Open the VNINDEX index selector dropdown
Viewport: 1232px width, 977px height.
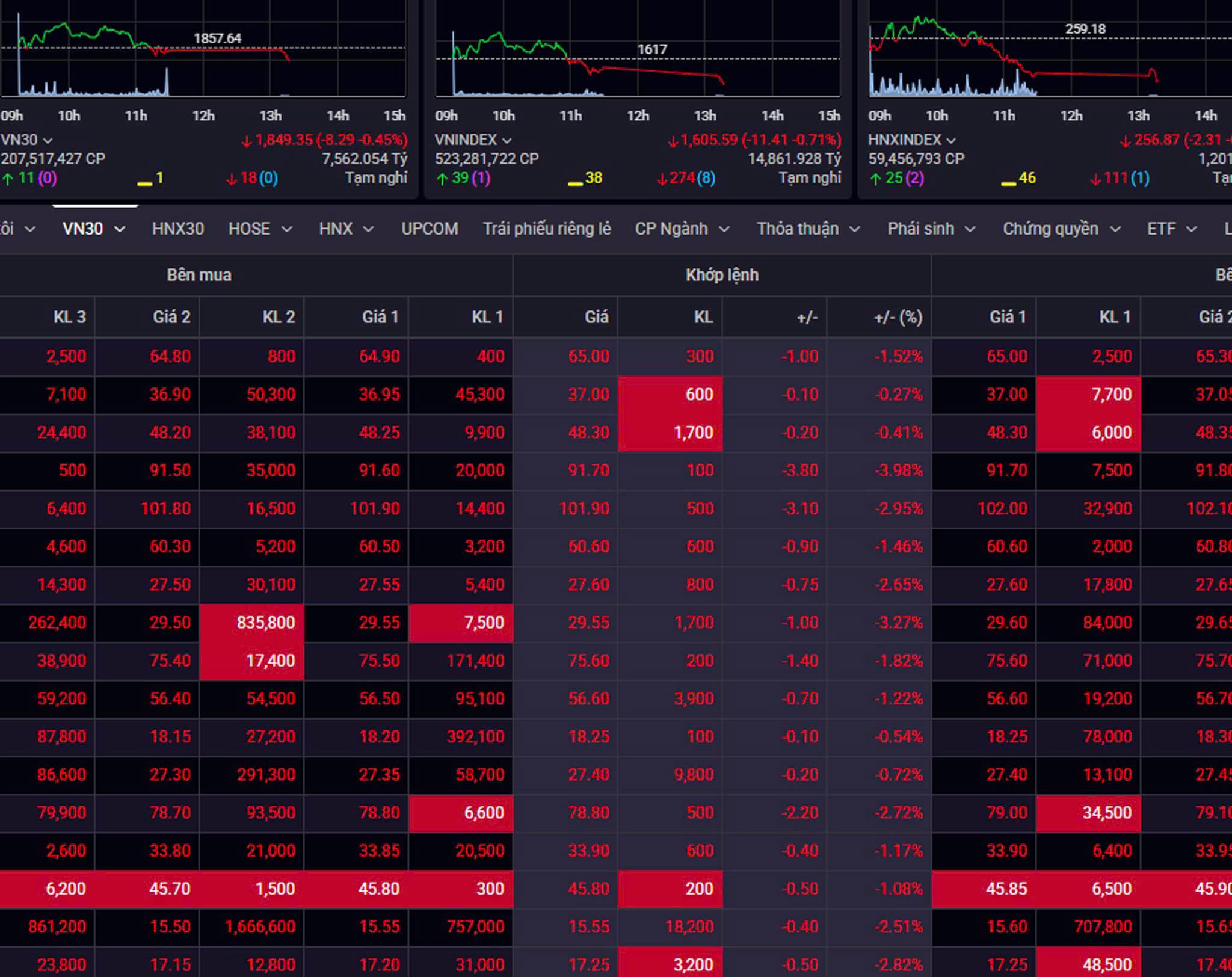507,140
